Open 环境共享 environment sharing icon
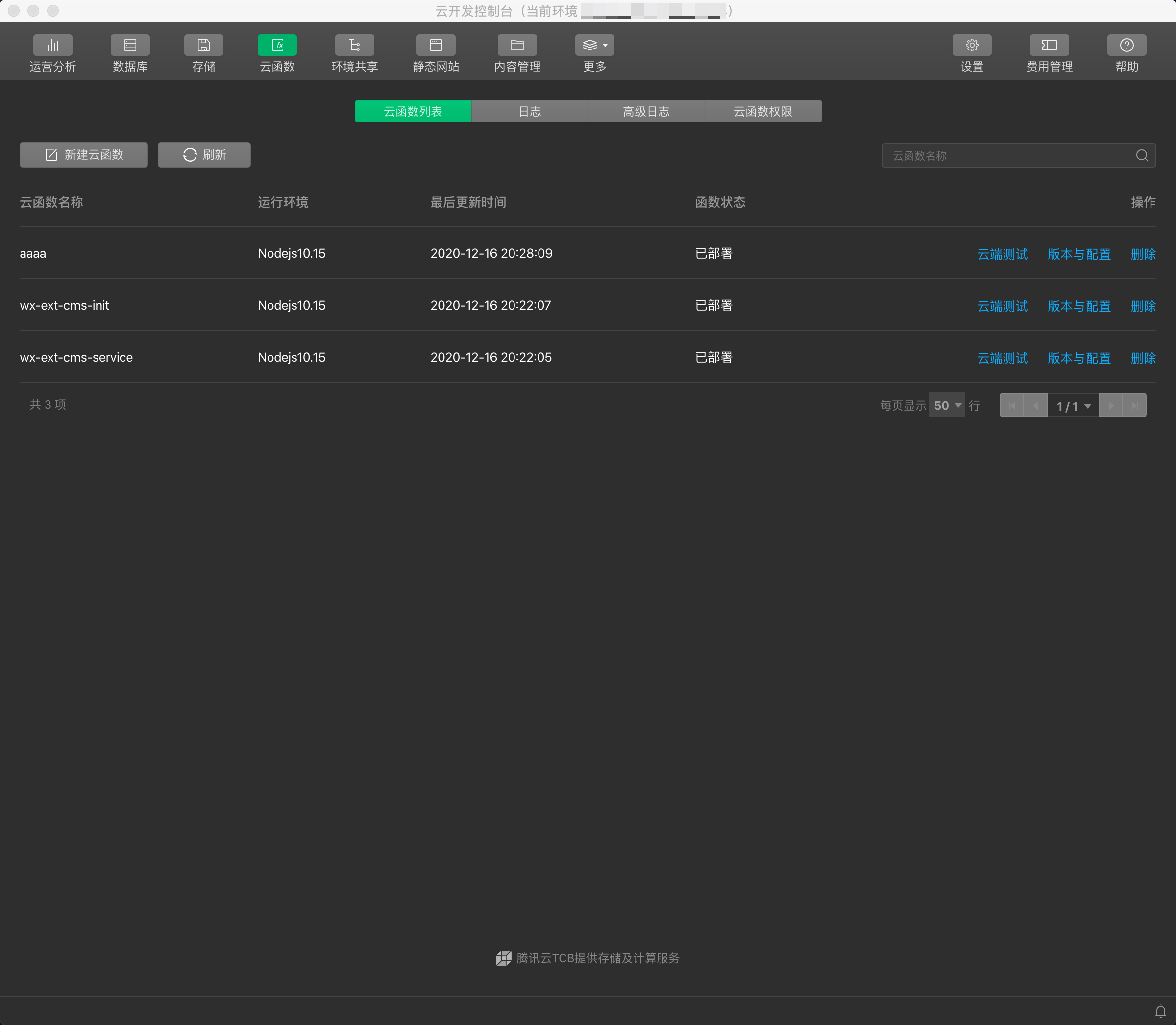This screenshot has width=1176, height=1025. pyautogui.click(x=354, y=46)
